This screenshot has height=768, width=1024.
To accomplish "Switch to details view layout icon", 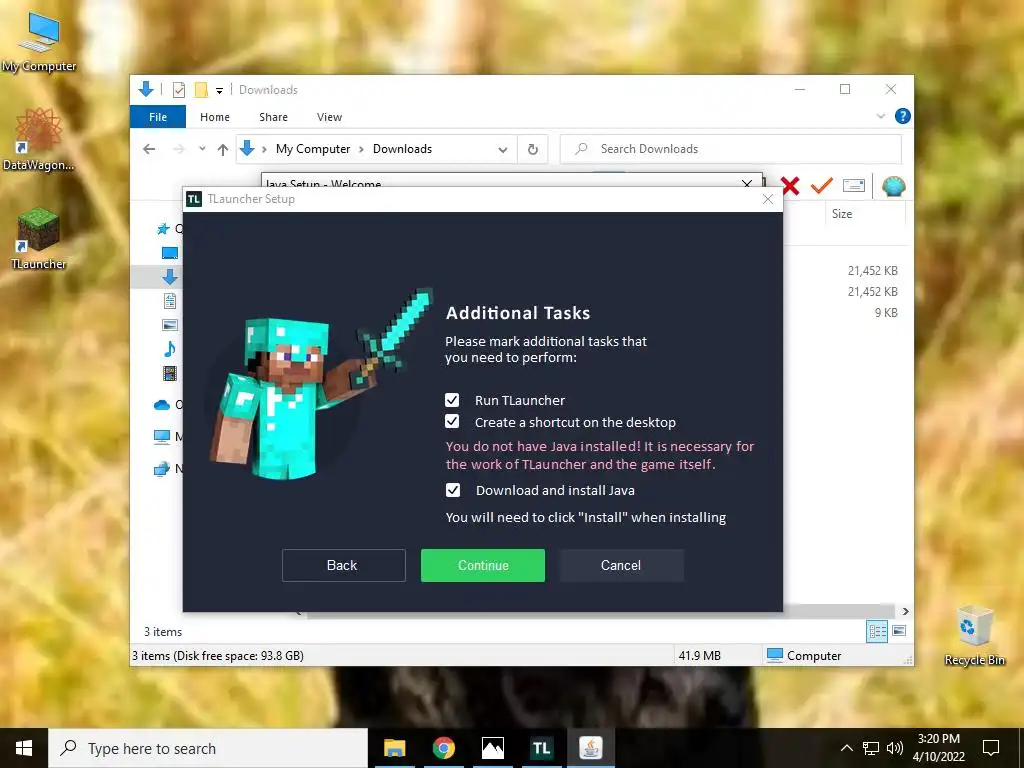I will pyautogui.click(x=877, y=631).
